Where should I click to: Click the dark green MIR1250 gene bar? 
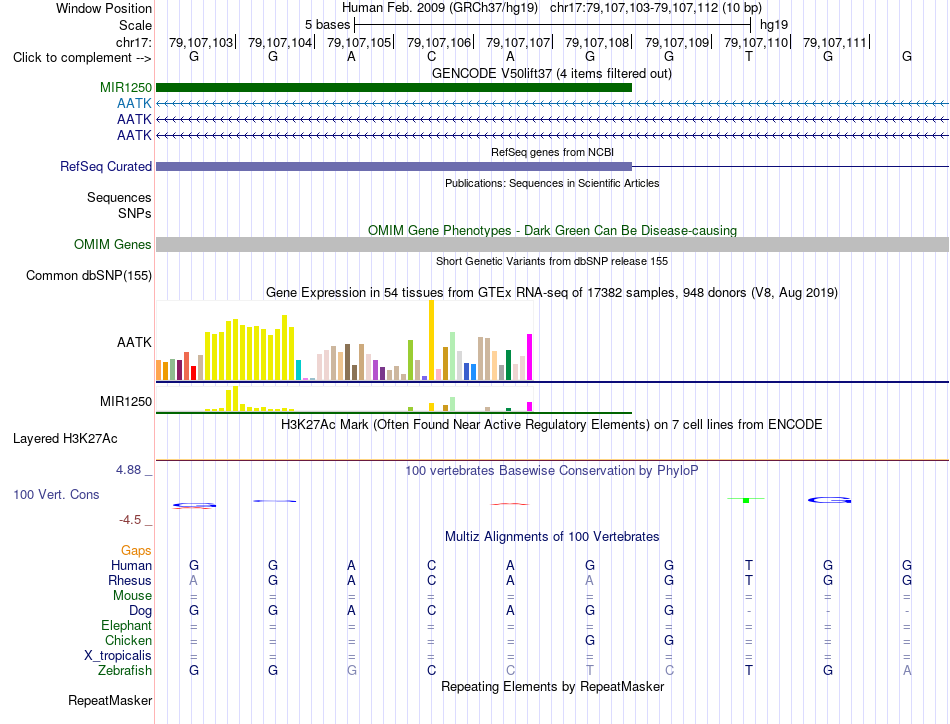tap(394, 88)
